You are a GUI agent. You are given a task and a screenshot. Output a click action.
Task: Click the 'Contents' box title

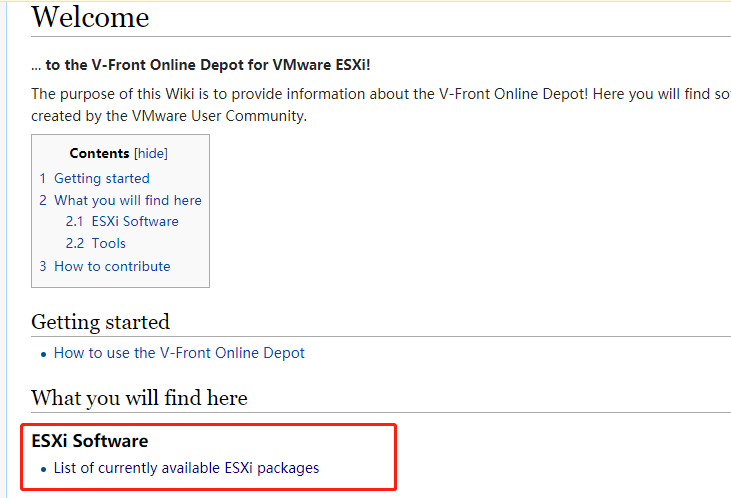click(x=99, y=153)
